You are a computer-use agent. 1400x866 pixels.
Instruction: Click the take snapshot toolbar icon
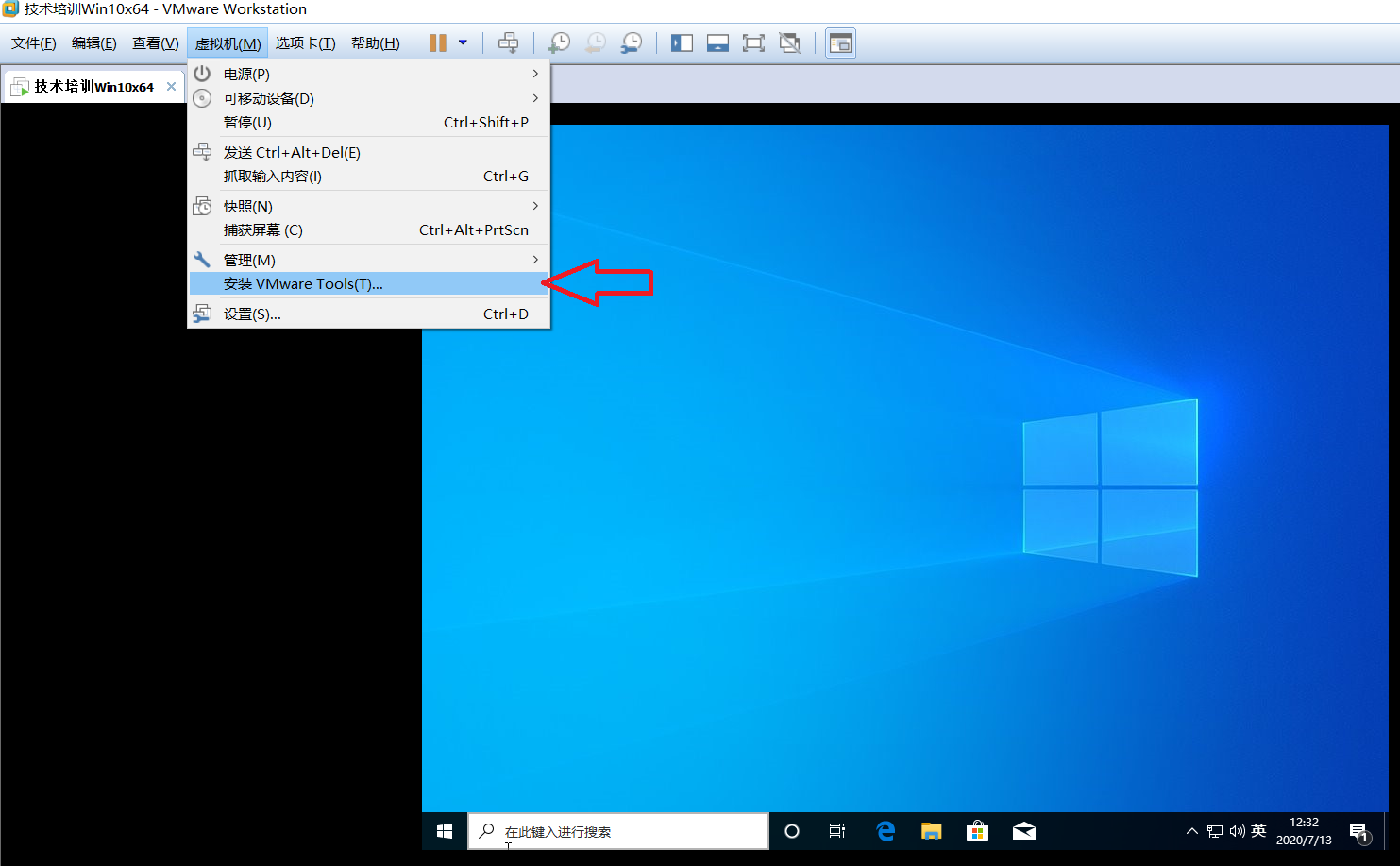pyautogui.click(x=560, y=42)
